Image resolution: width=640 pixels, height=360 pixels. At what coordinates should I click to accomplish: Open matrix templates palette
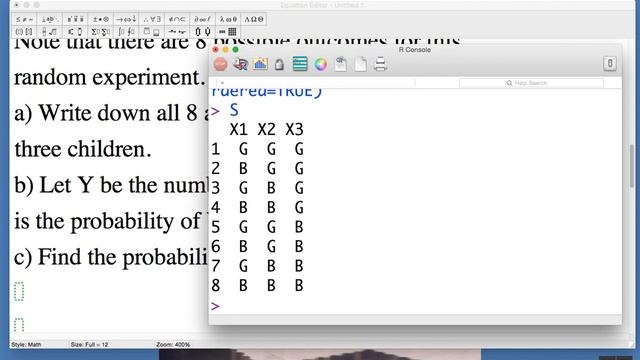point(228,31)
